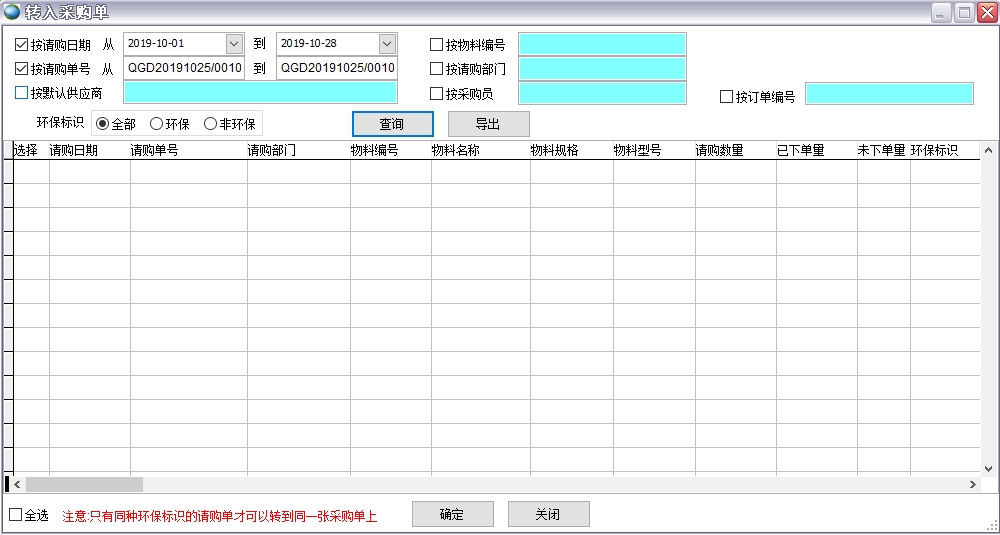Click the 关闭 button at bottom

click(x=548, y=514)
